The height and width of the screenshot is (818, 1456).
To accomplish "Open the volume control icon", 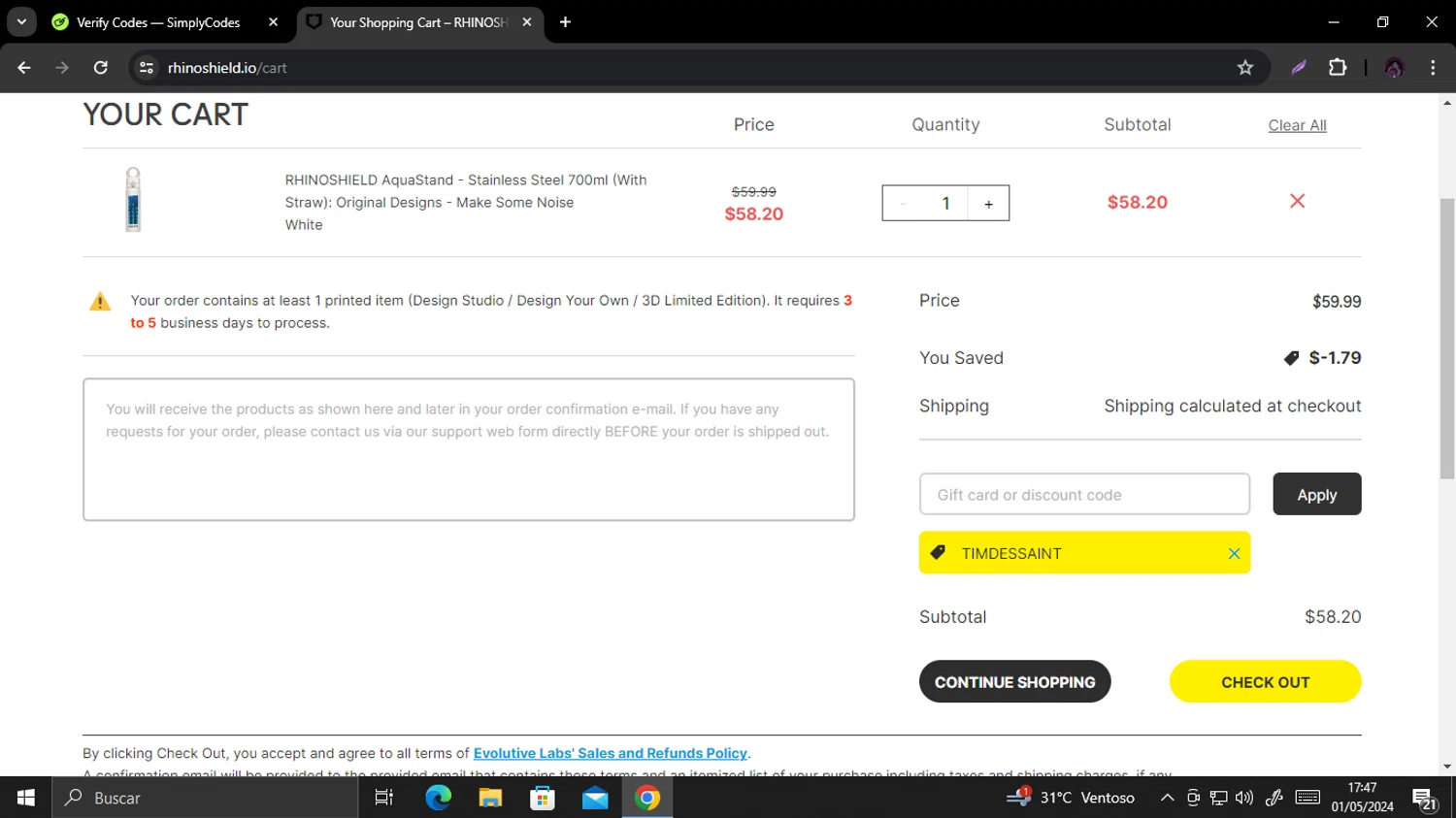I will tap(1243, 798).
